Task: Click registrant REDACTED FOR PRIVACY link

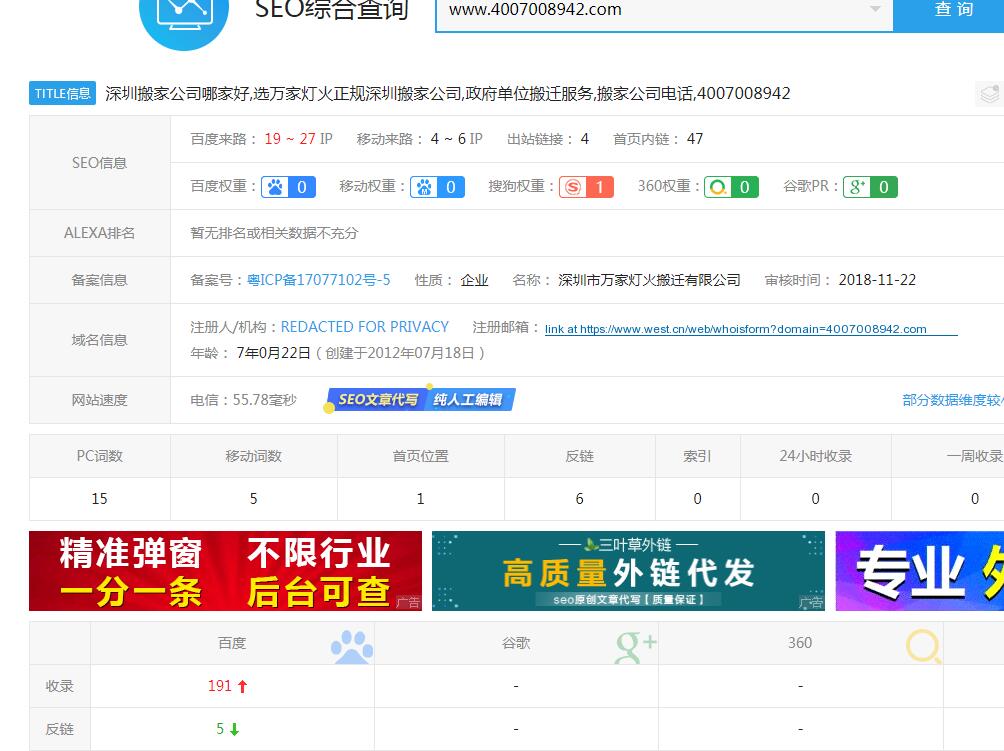Action: click(365, 327)
